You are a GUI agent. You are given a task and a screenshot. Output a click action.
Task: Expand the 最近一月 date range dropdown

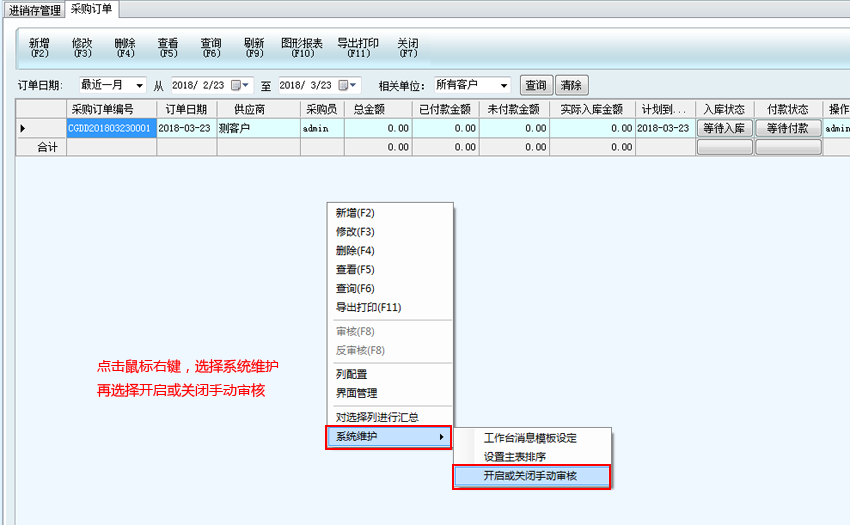coord(138,86)
